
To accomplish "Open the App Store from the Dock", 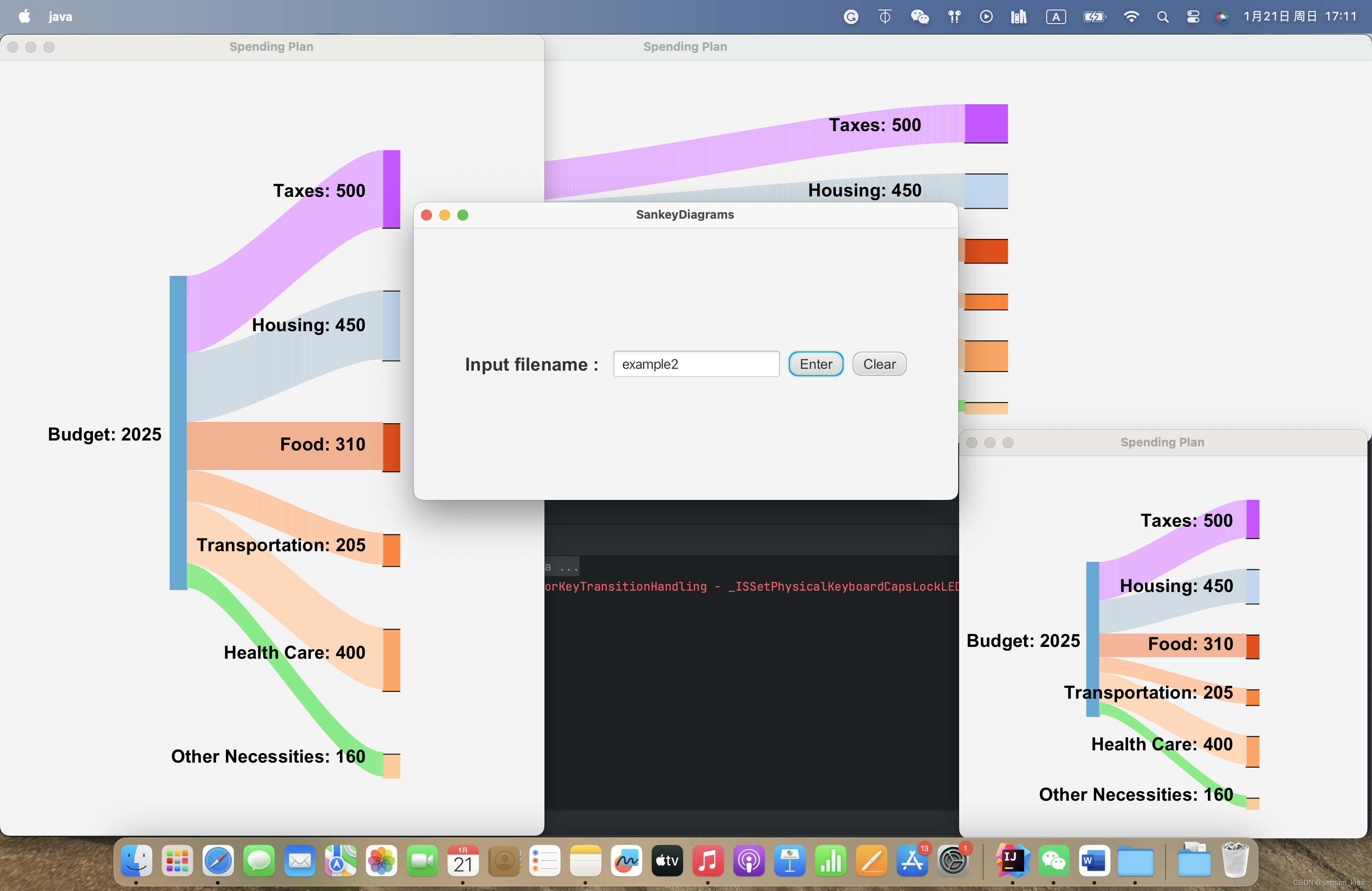I will click(x=912, y=862).
